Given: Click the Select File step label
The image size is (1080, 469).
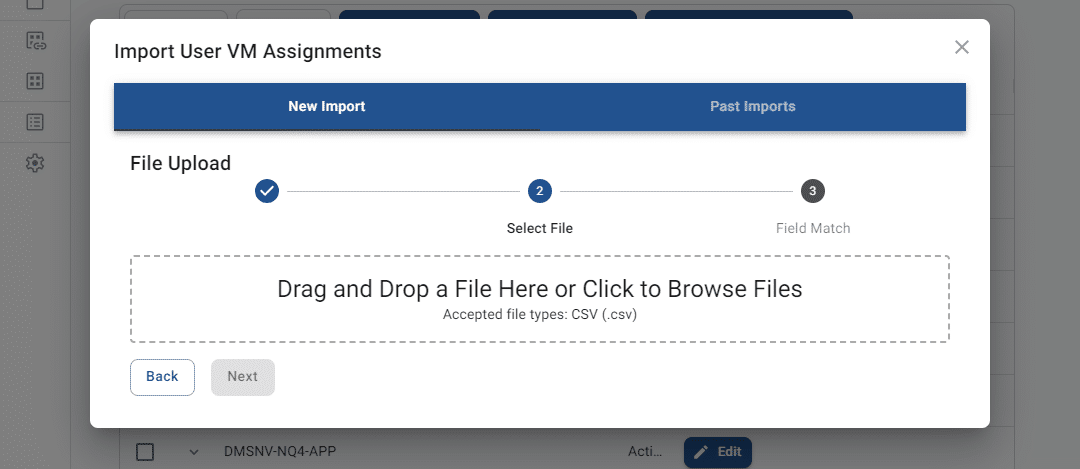Looking at the screenshot, I should click(540, 228).
